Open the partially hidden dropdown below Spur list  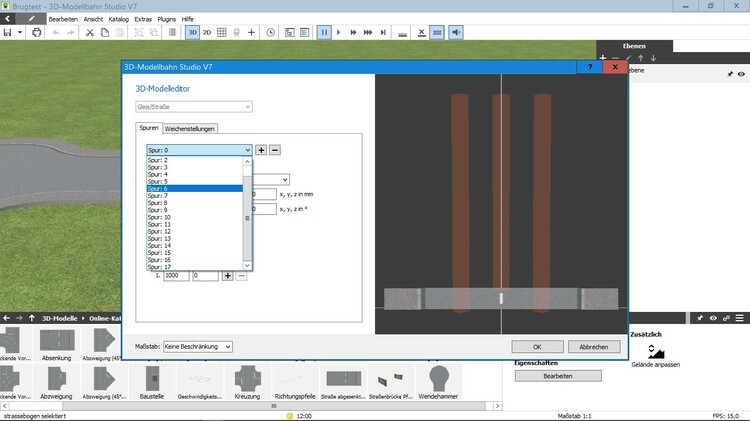click(x=271, y=180)
